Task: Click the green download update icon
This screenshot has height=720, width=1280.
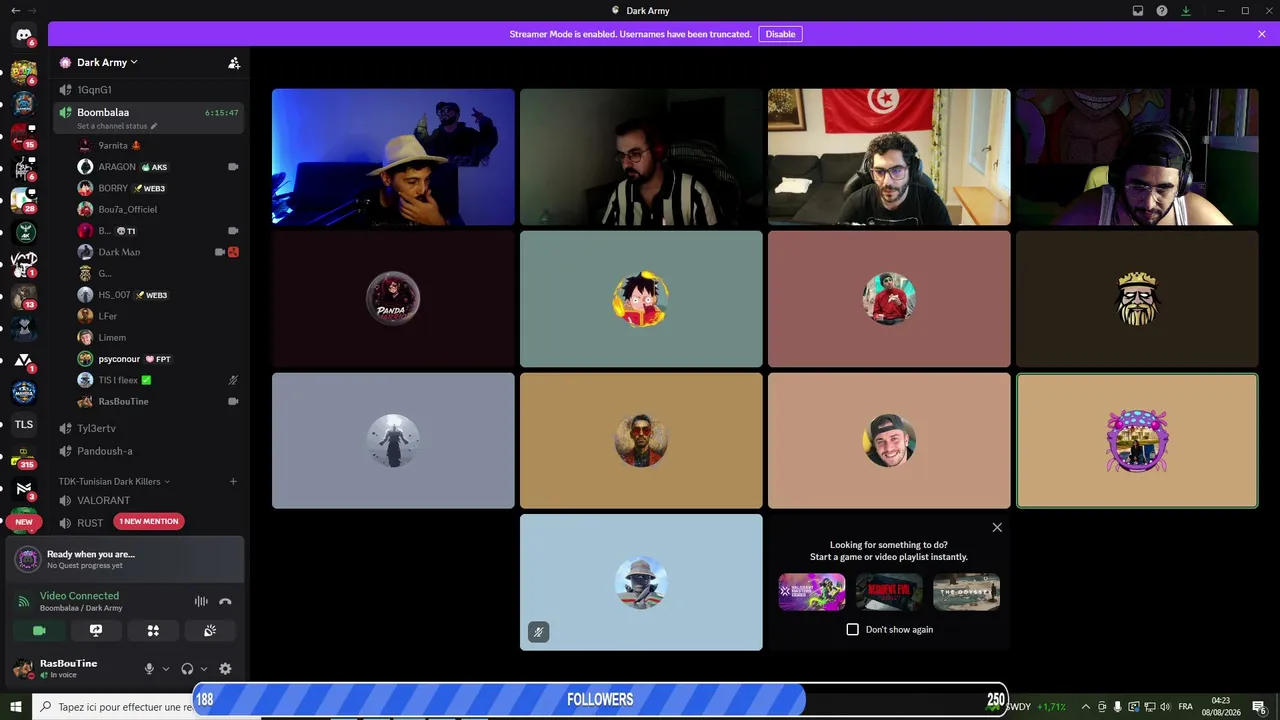Action: tap(1186, 11)
